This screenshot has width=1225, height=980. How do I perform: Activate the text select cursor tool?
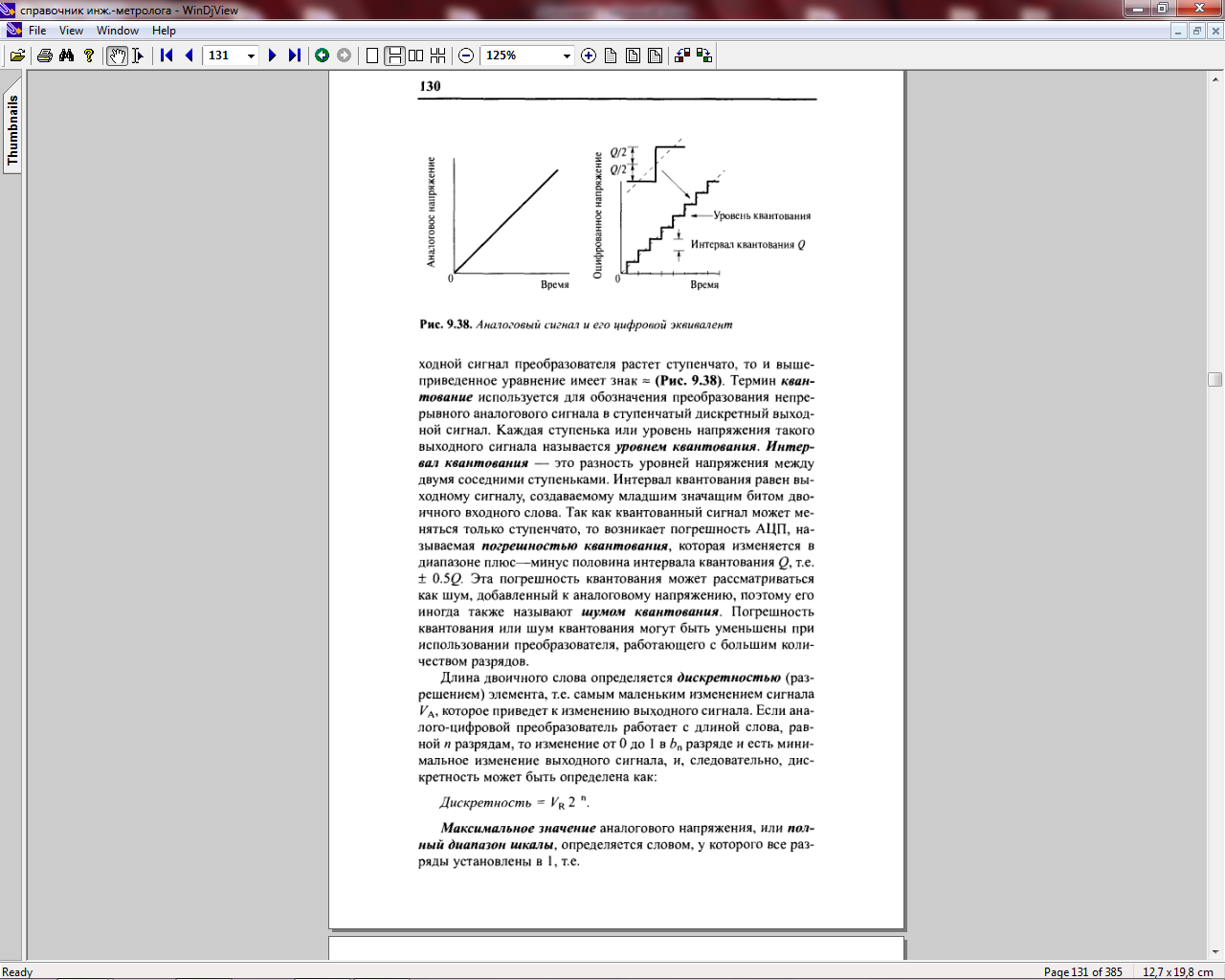138,56
